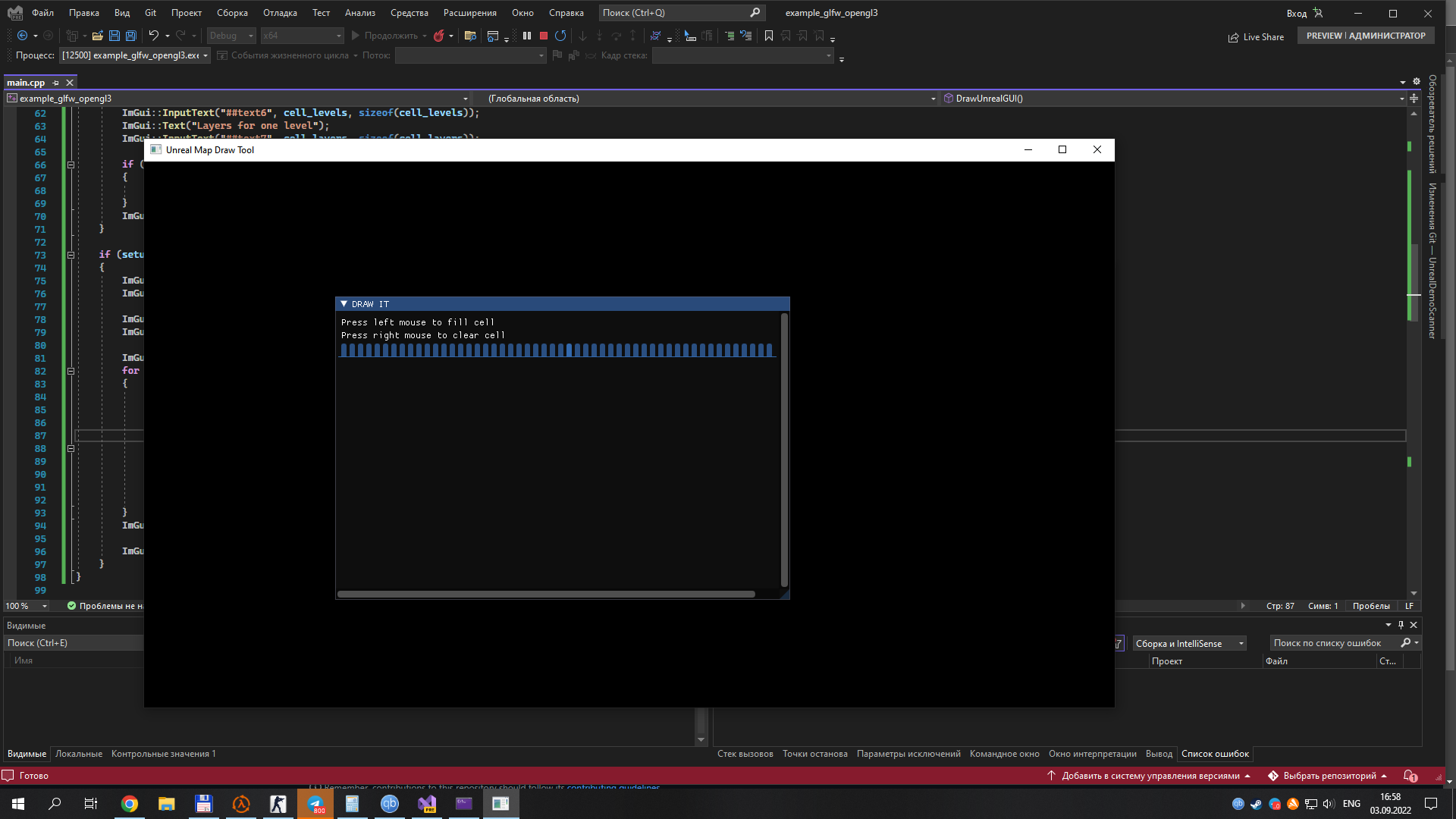Open Google Chrome from the taskbar
Screen dimensions: 1456x819
pyautogui.click(x=129, y=803)
